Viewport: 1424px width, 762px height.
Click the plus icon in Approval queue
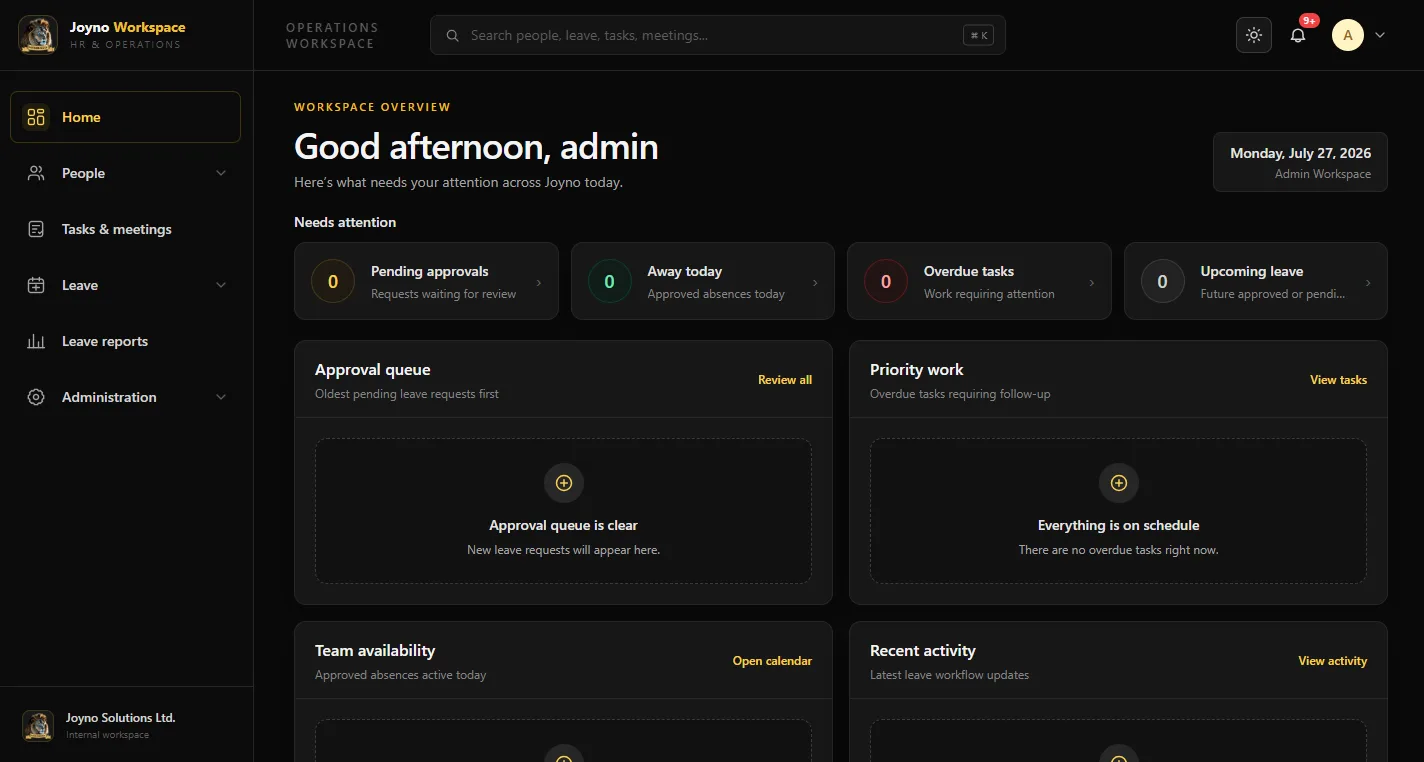click(564, 483)
